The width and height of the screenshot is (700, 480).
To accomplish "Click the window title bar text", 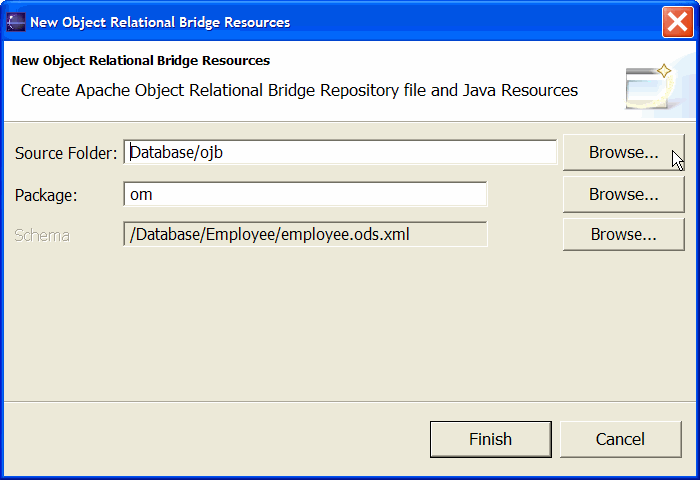I will click(160, 22).
